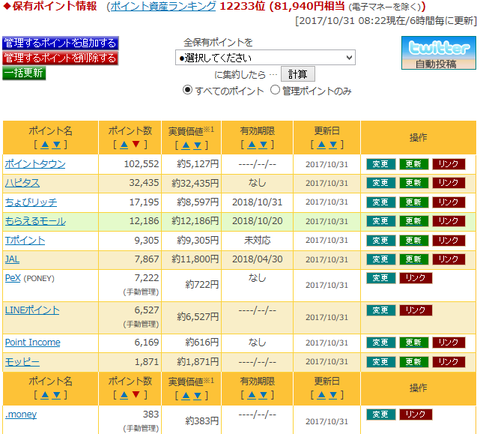Open Point Income link
Viewport: 480px width, 434px height.
33,342
